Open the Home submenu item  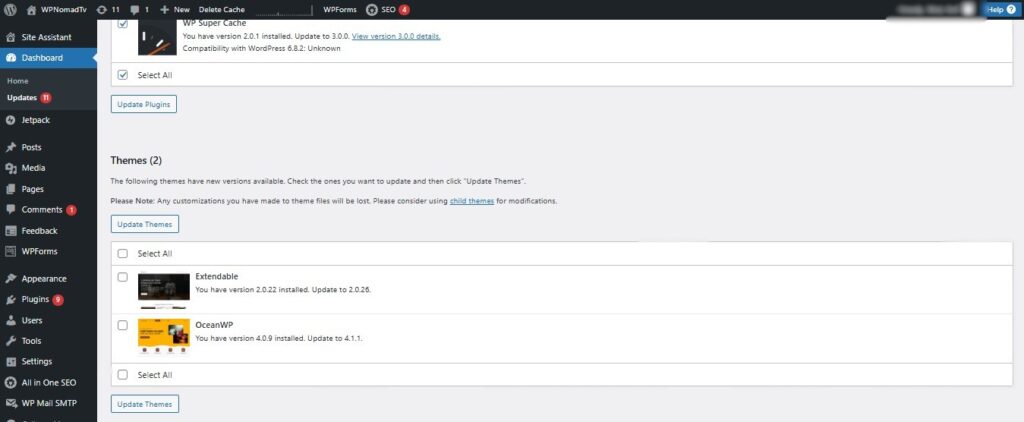click(18, 81)
